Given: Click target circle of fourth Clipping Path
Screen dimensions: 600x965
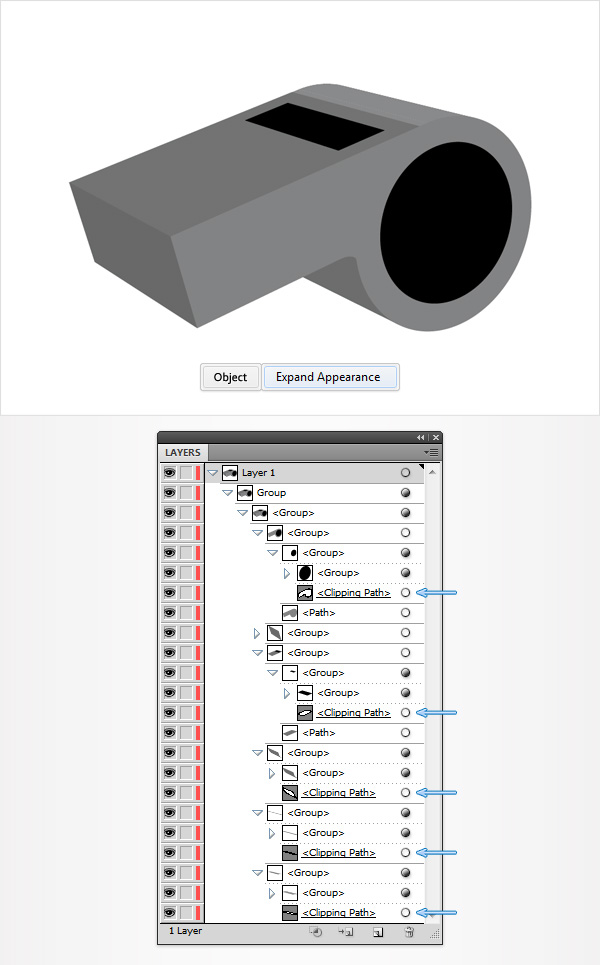Looking at the screenshot, I should click(405, 852).
